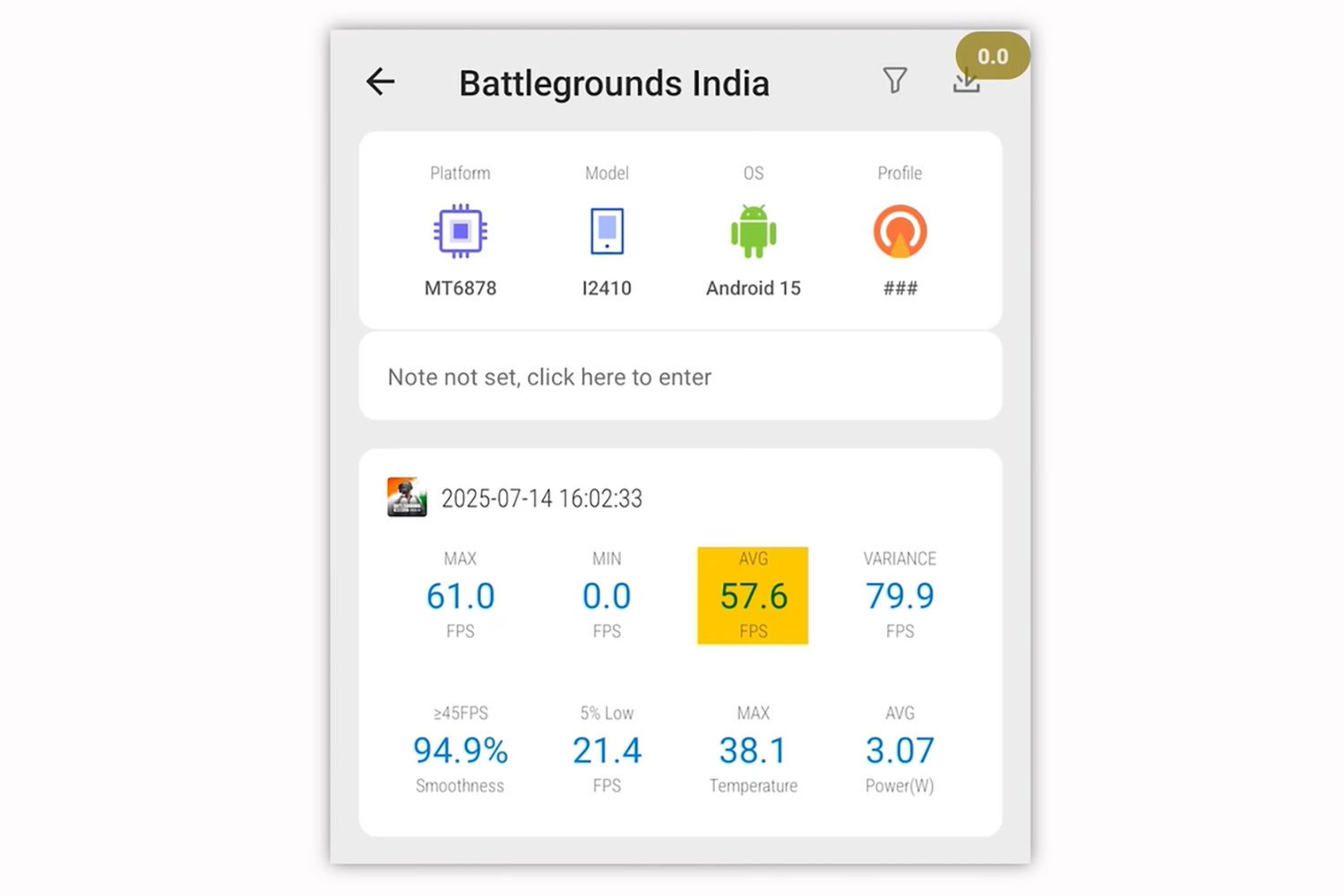Click the highlighted AVG 57.6 FPS tile
1344x896 pixels.
click(x=753, y=596)
